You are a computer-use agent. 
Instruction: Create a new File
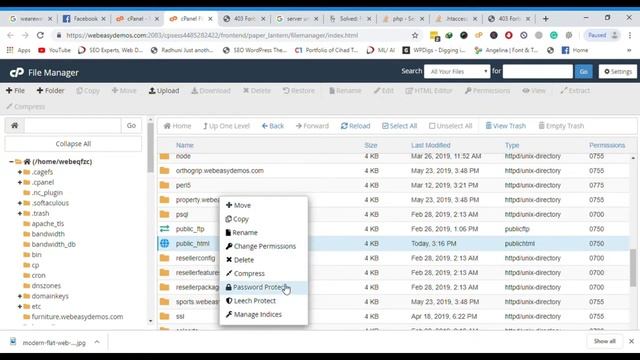coord(15,91)
